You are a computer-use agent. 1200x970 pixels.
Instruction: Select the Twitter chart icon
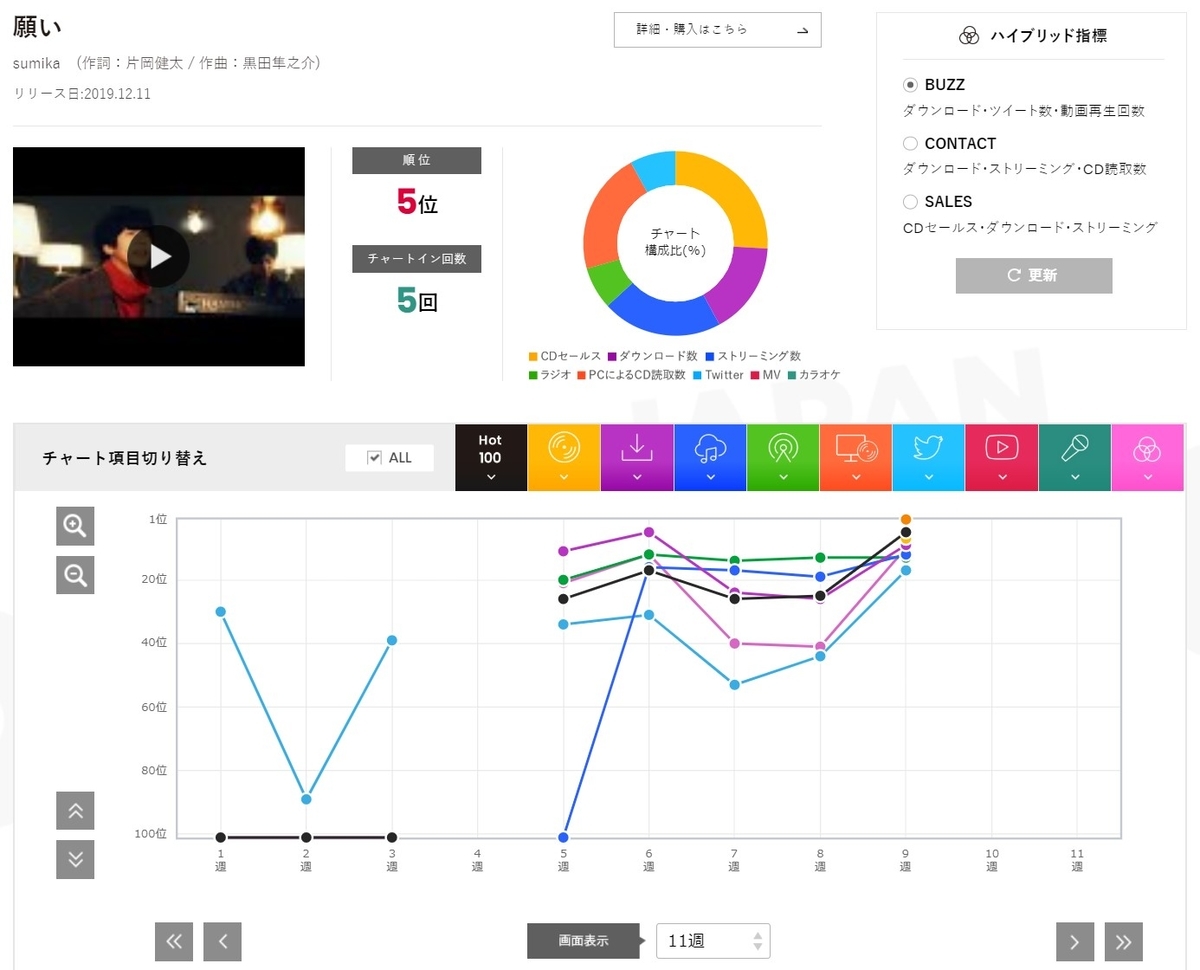929,450
